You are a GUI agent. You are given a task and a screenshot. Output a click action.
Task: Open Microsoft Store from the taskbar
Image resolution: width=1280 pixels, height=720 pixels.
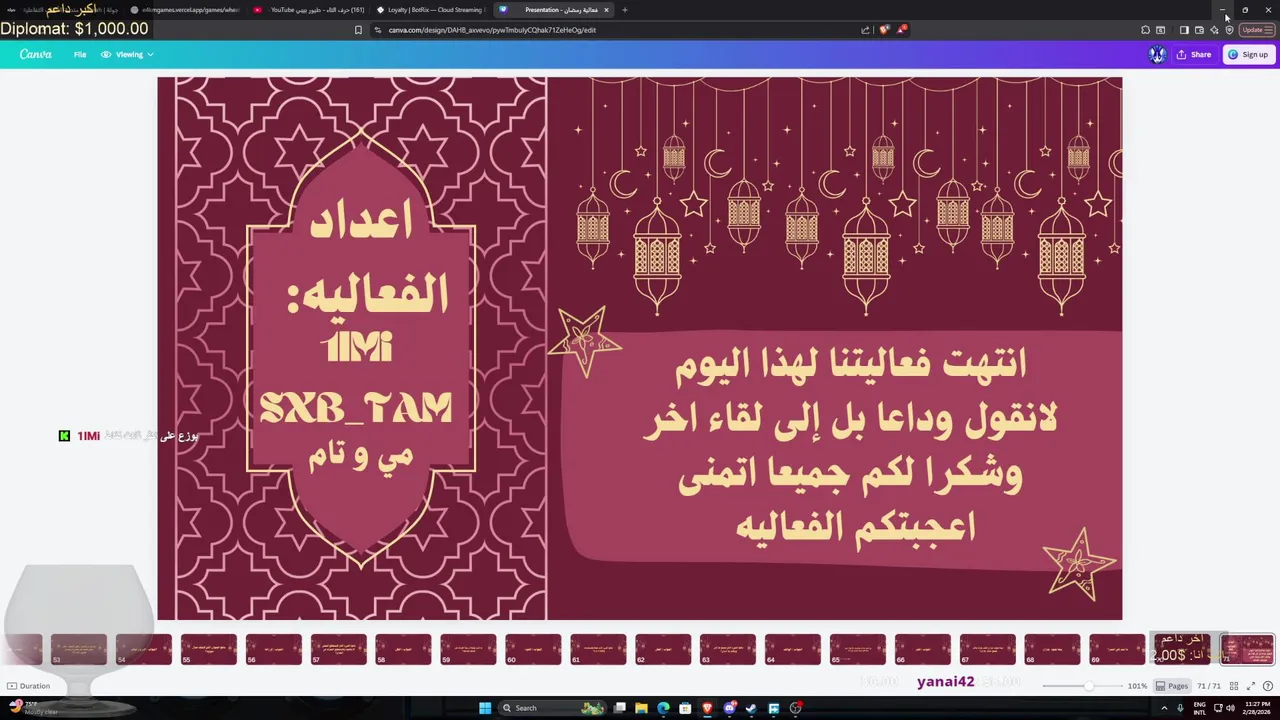(685, 708)
